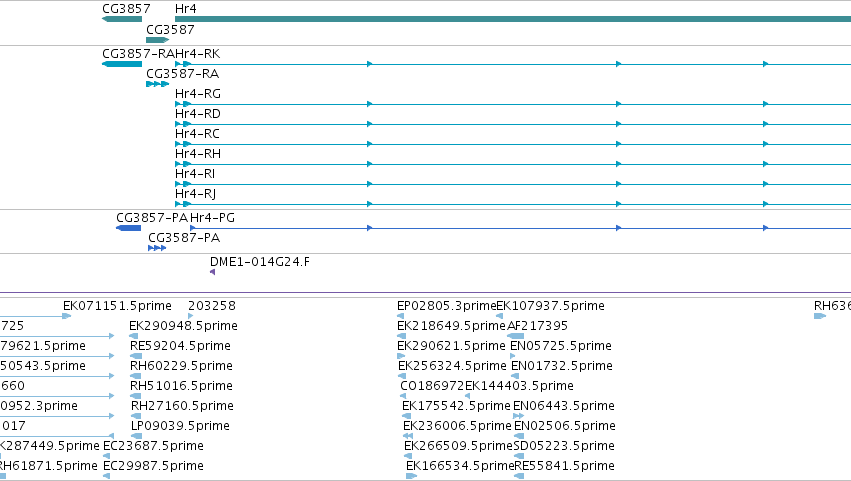This screenshot has height=481, width=851.
Task: Select the RE55841.5prime EST
Action: click(x=519, y=476)
